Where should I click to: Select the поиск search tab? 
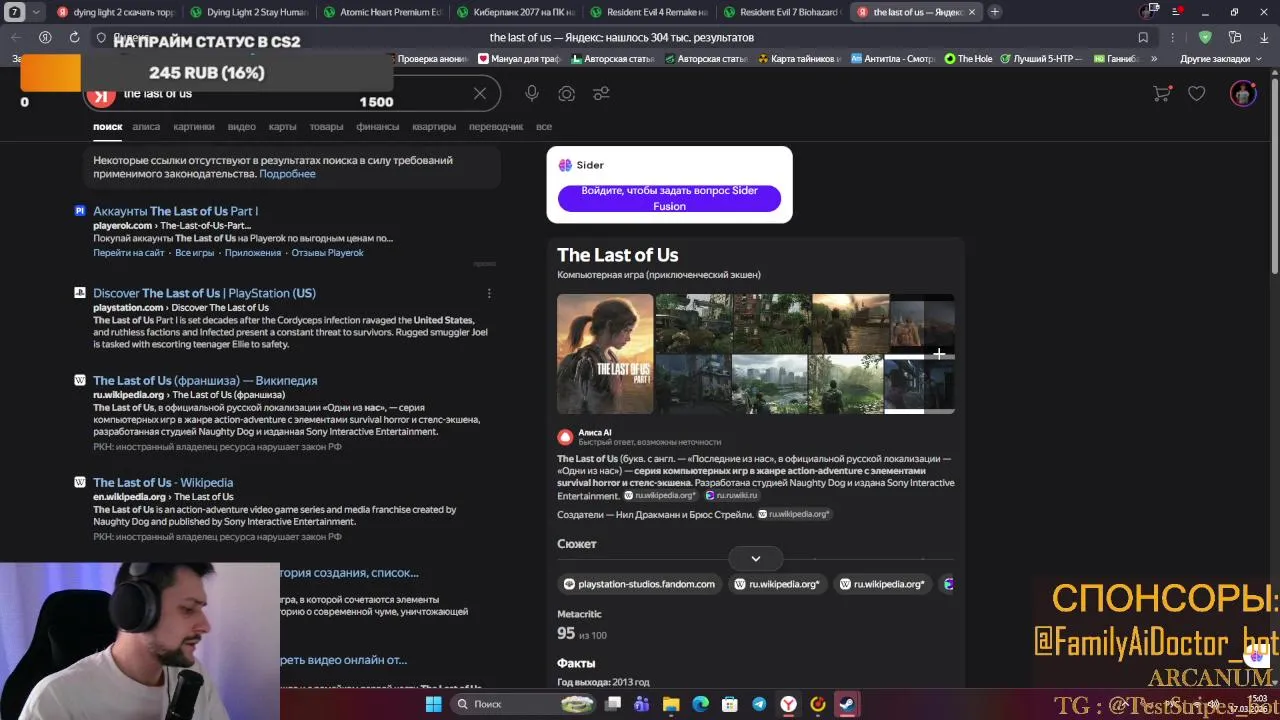coord(108,127)
